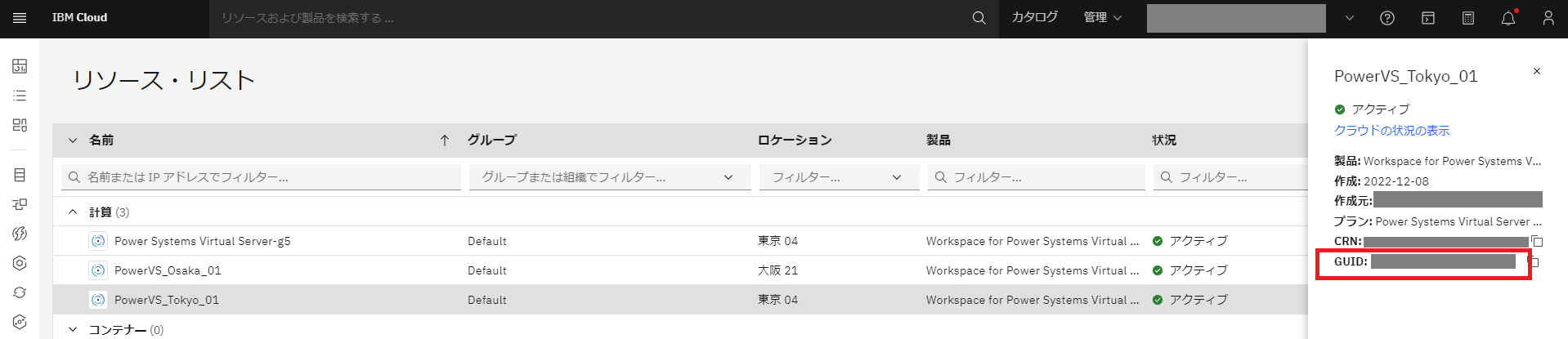Open the notifications bell
This screenshot has width=1568, height=339.
(x=1508, y=18)
